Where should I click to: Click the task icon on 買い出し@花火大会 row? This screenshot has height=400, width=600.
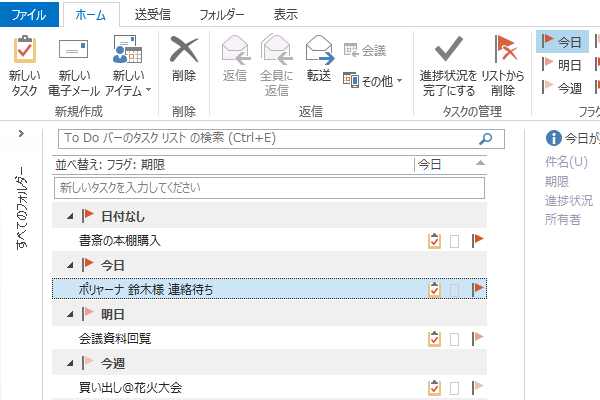pyautogui.click(x=434, y=388)
